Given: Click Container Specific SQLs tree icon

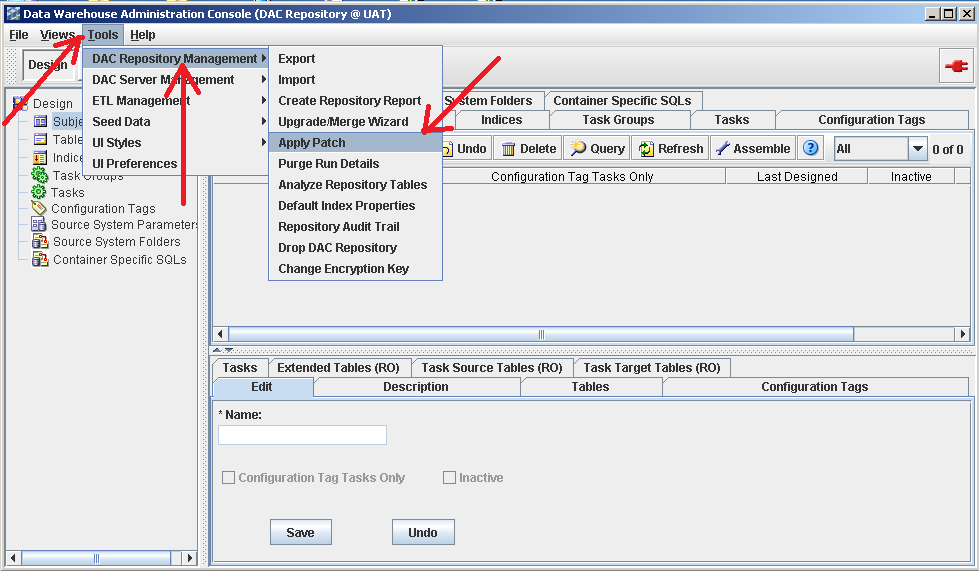Looking at the screenshot, I should click(x=40, y=259).
